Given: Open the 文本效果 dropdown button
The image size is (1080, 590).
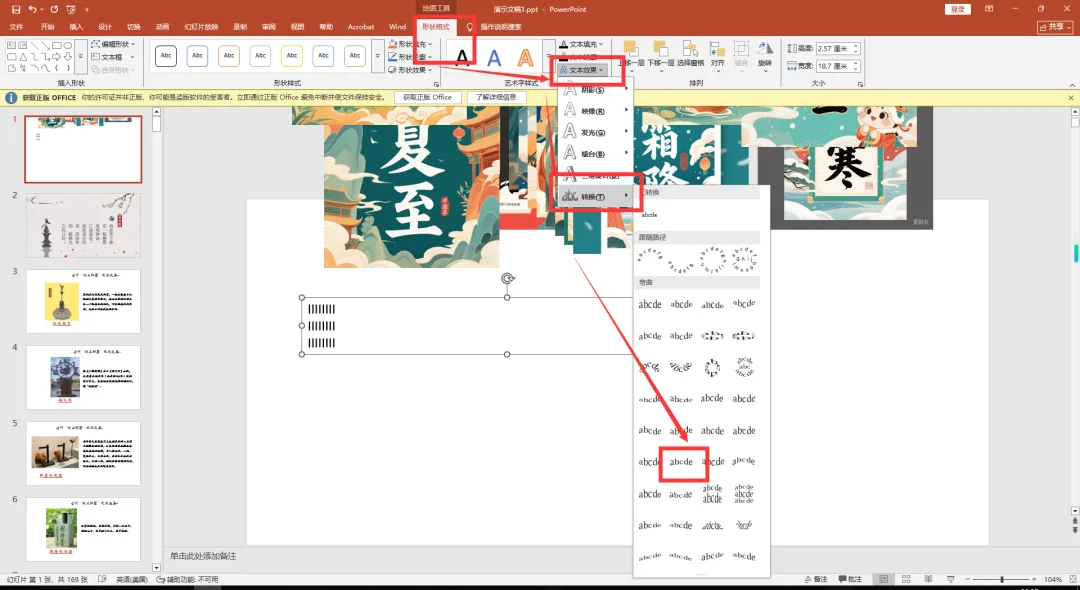Looking at the screenshot, I should pyautogui.click(x=582, y=70).
